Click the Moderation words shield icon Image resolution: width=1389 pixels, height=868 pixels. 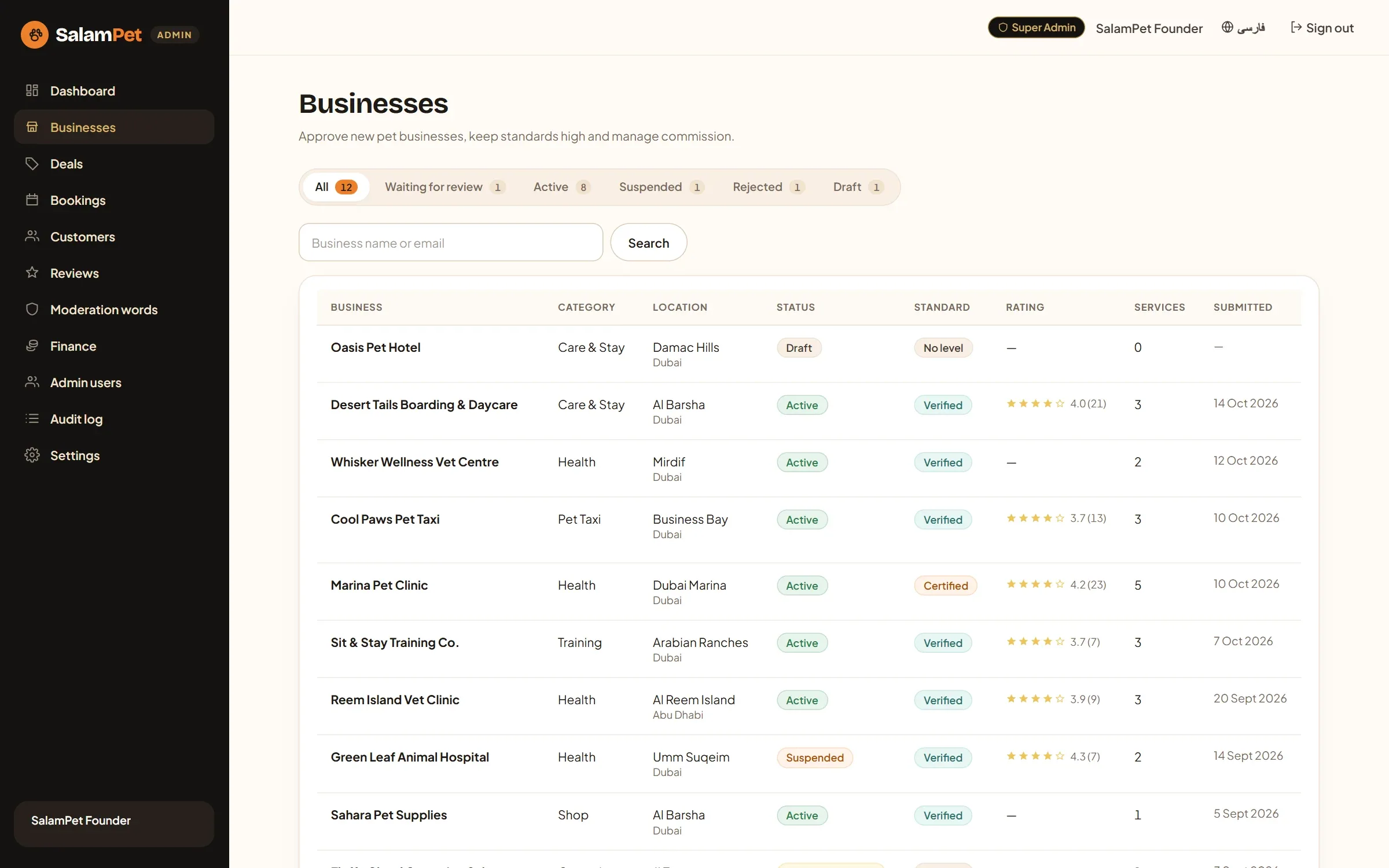pyautogui.click(x=32, y=309)
